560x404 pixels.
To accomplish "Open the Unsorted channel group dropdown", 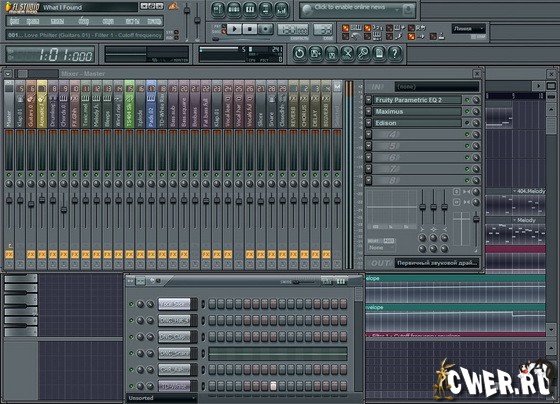I will pyautogui.click(x=162, y=398).
